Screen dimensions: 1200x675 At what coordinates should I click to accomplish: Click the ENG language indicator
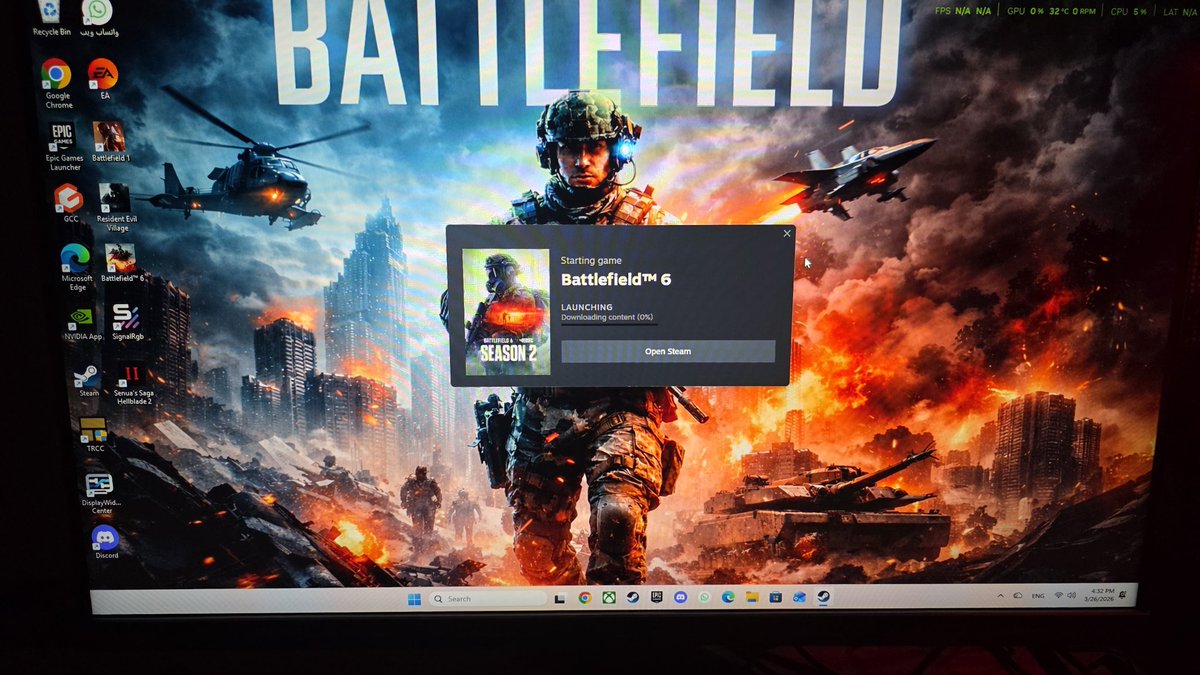tap(1038, 596)
